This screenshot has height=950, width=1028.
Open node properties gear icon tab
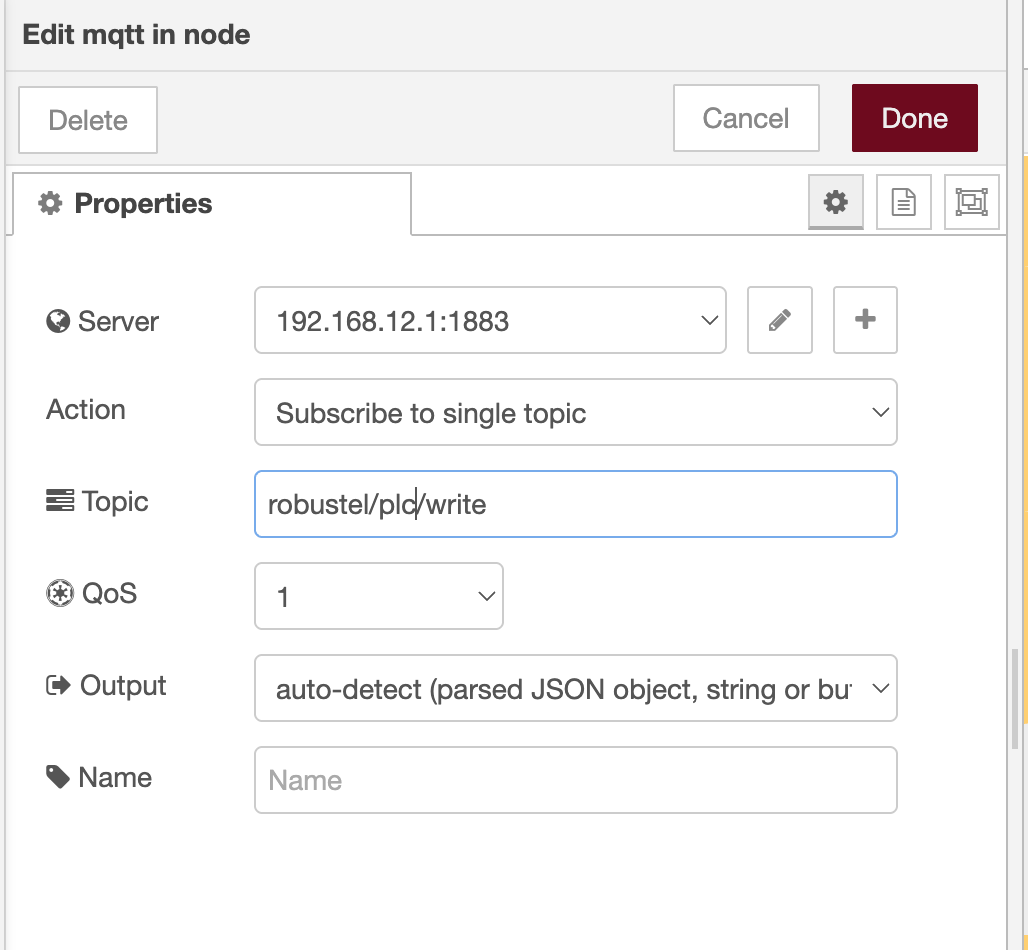coord(835,203)
